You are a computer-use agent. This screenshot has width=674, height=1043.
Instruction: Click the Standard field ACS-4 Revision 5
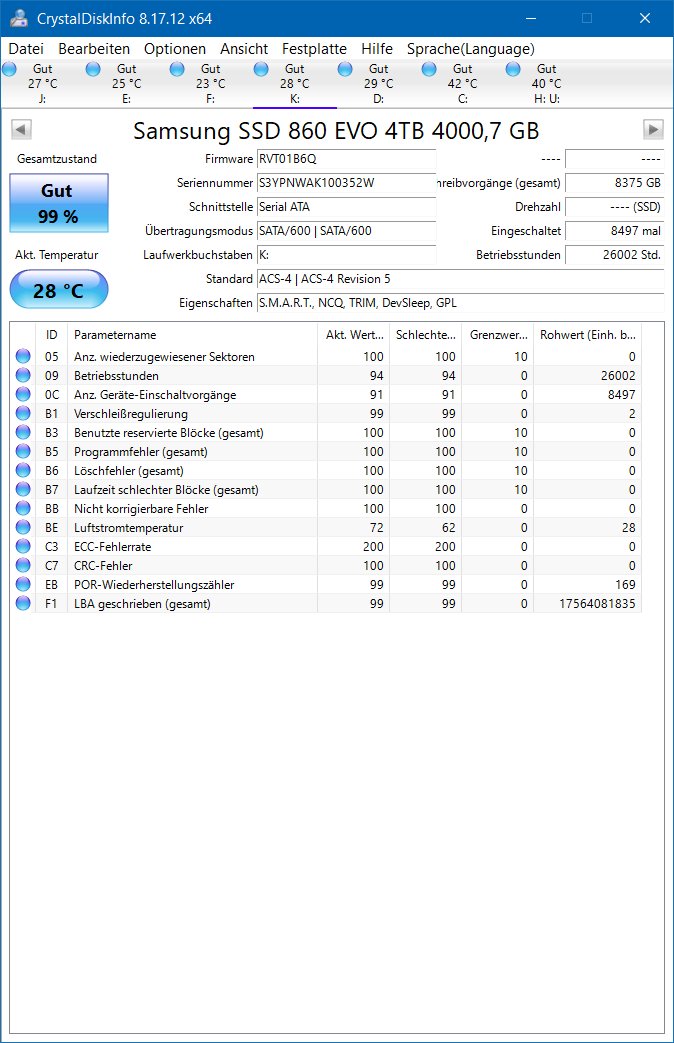pos(460,279)
